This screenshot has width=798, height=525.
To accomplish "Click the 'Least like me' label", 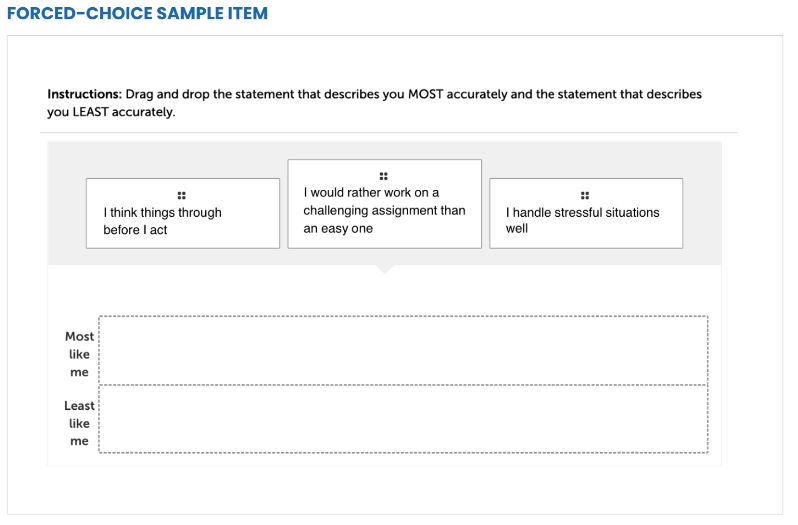I will (79, 423).
